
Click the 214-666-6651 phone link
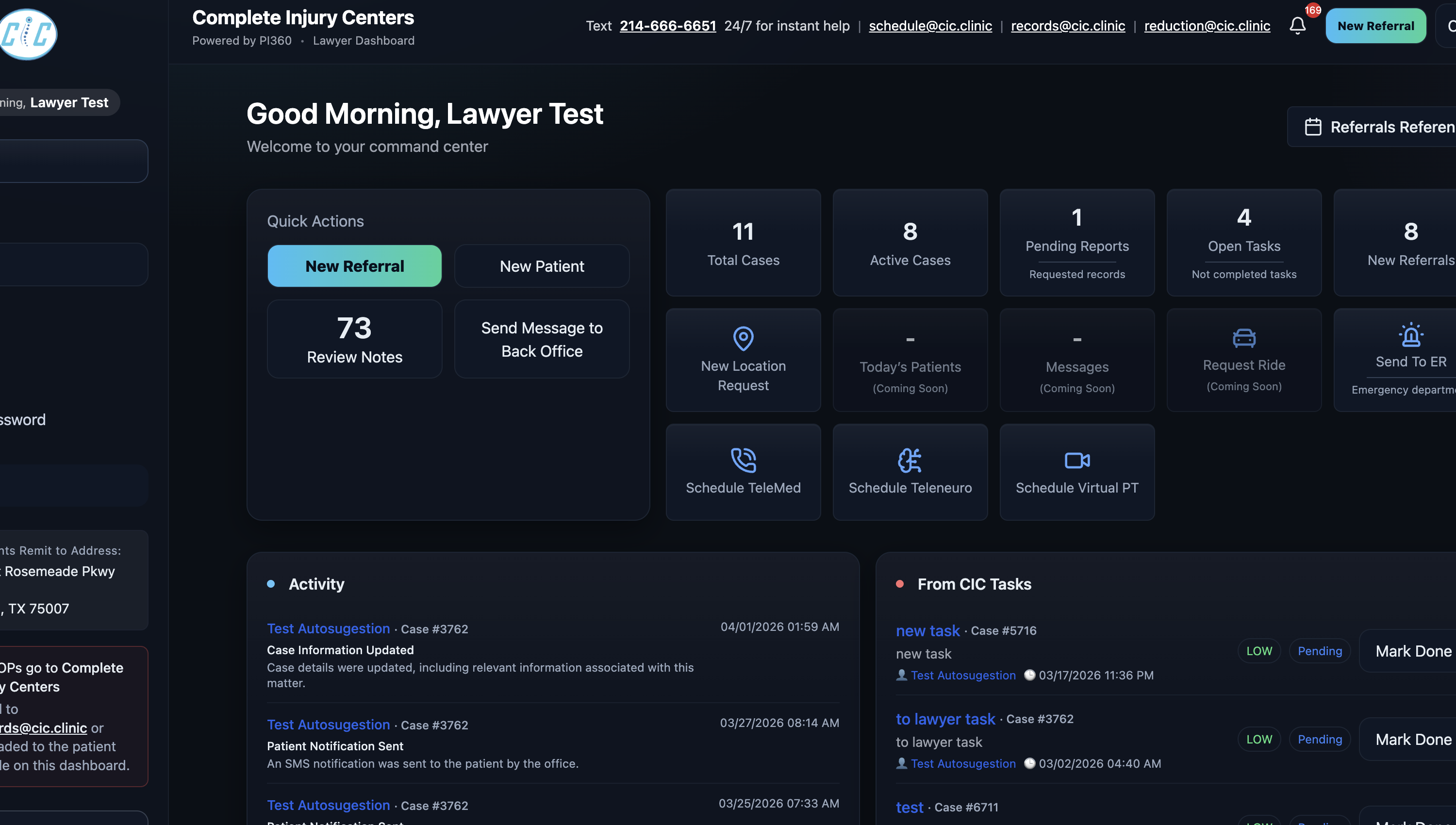click(667, 26)
